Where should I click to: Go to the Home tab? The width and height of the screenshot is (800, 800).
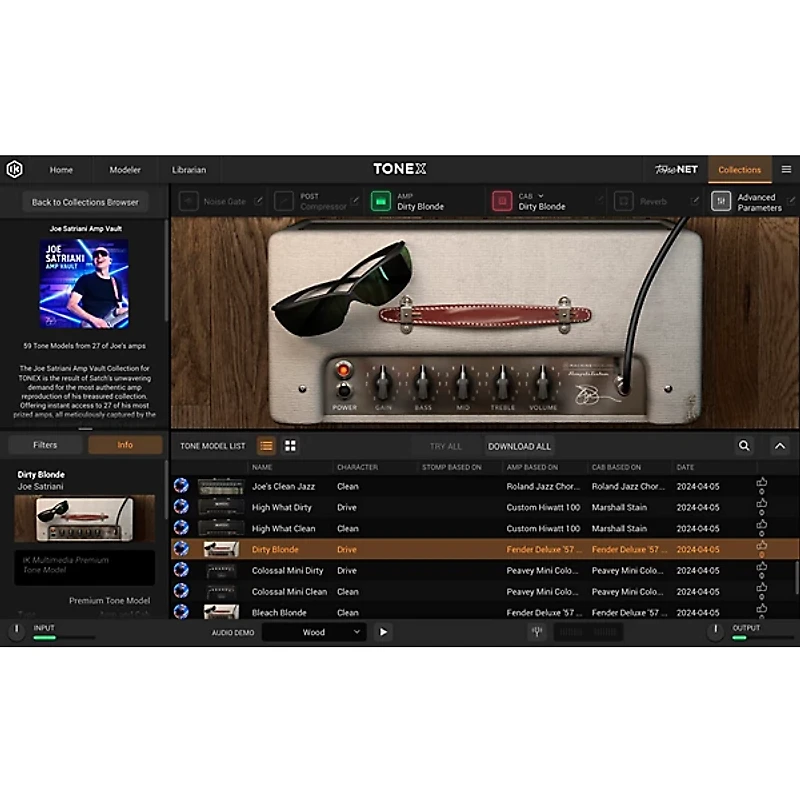click(x=61, y=170)
